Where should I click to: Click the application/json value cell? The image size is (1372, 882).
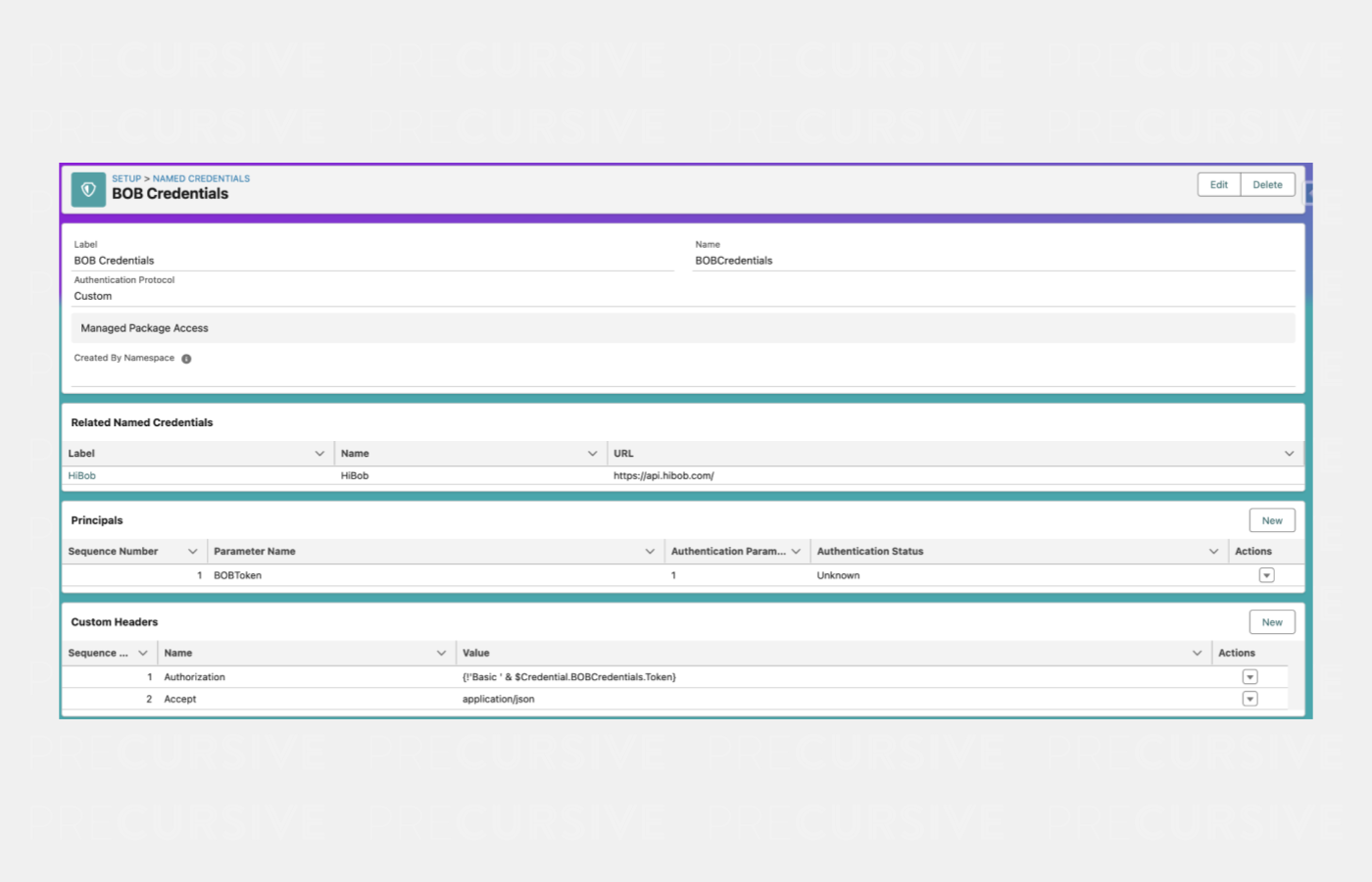pos(499,700)
